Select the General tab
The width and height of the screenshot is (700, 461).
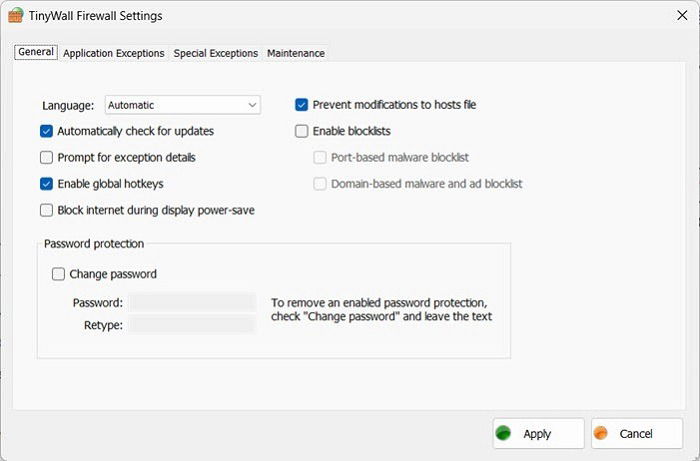pyautogui.click(x=36, y=52)
